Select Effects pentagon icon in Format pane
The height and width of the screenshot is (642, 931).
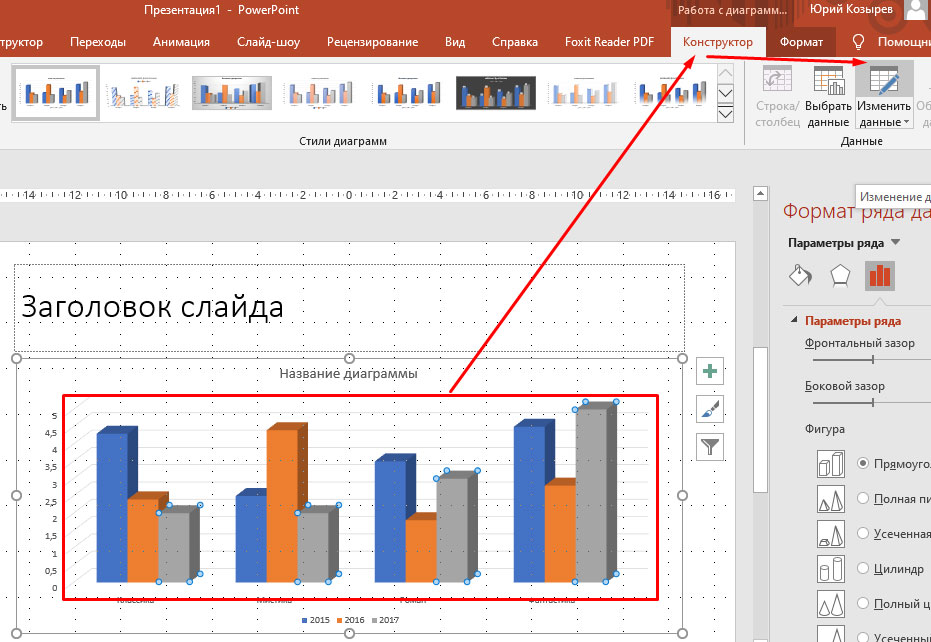(x=840, y=276)
